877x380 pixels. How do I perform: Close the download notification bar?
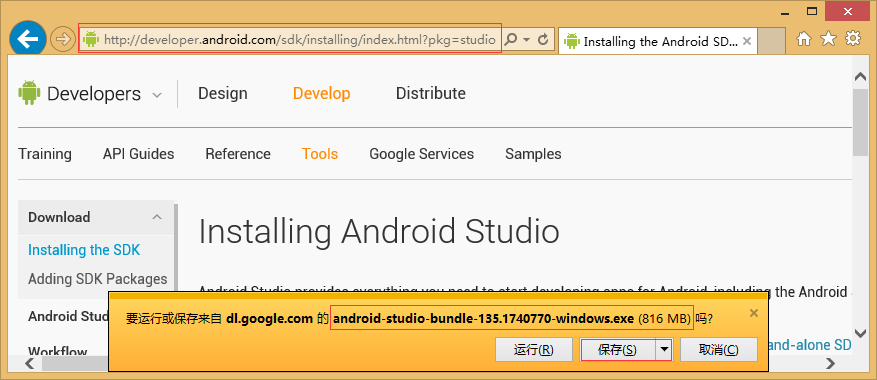pos(753,313)
